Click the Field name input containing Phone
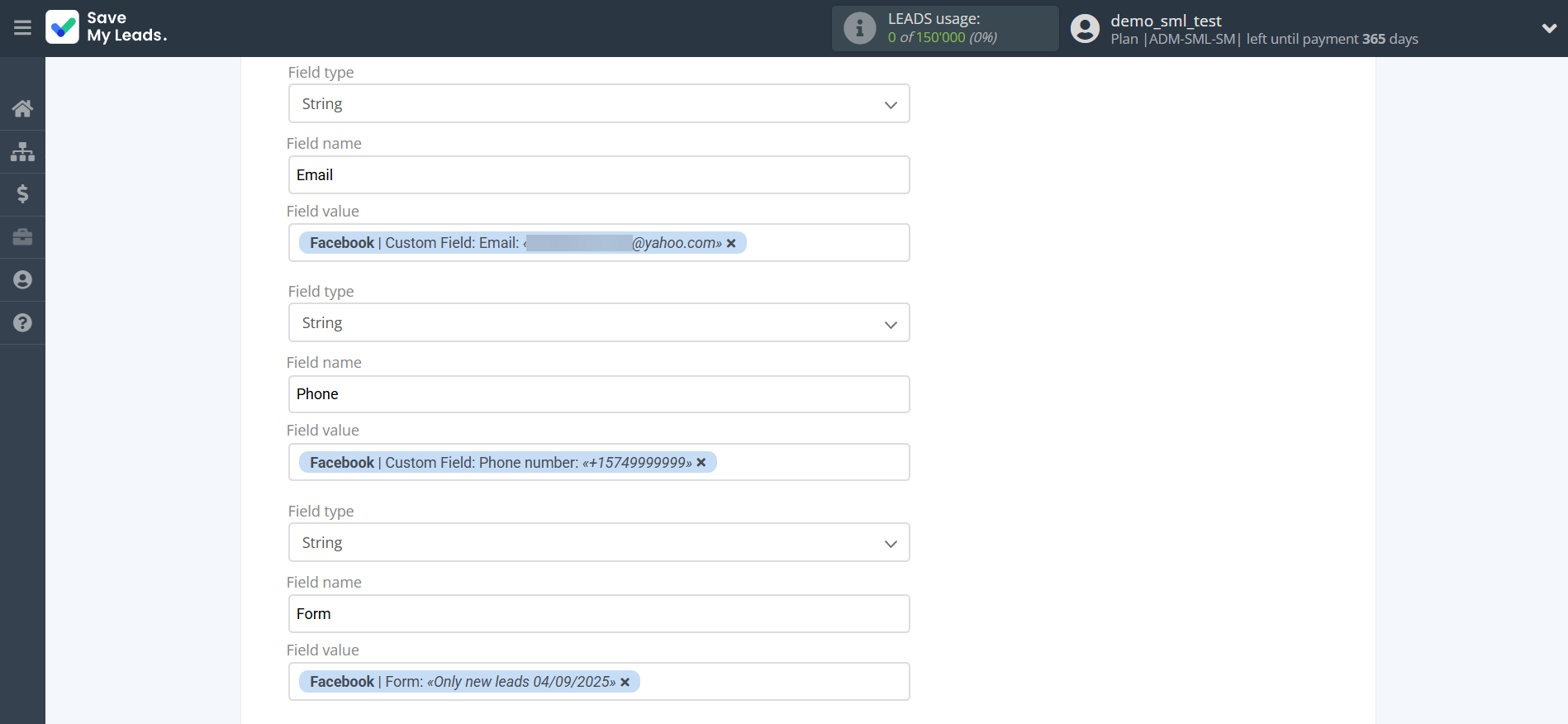This screenshot has height=724, width=1568. [x=598, y=394]
